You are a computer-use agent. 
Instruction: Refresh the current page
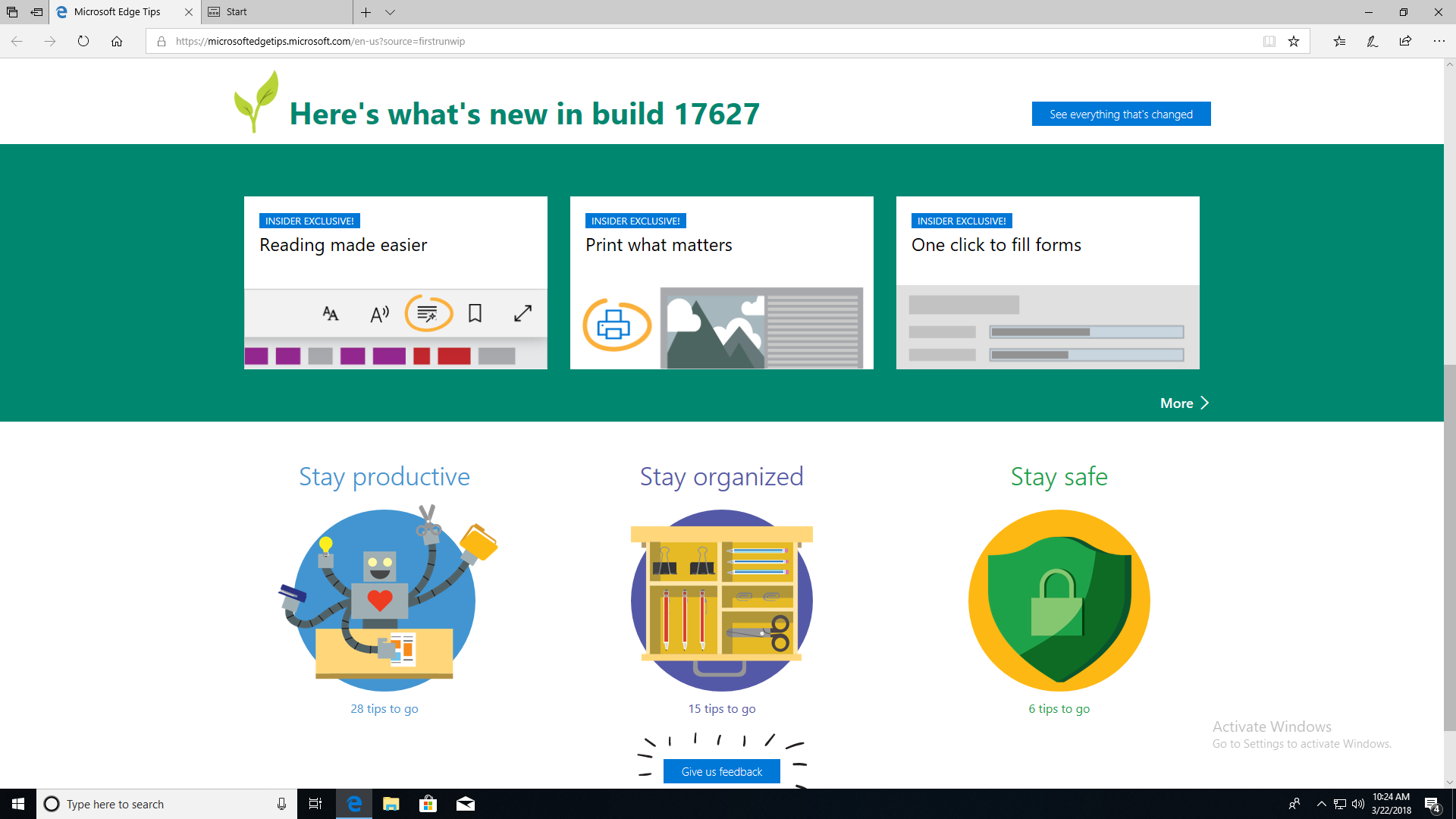pos(83,41)
